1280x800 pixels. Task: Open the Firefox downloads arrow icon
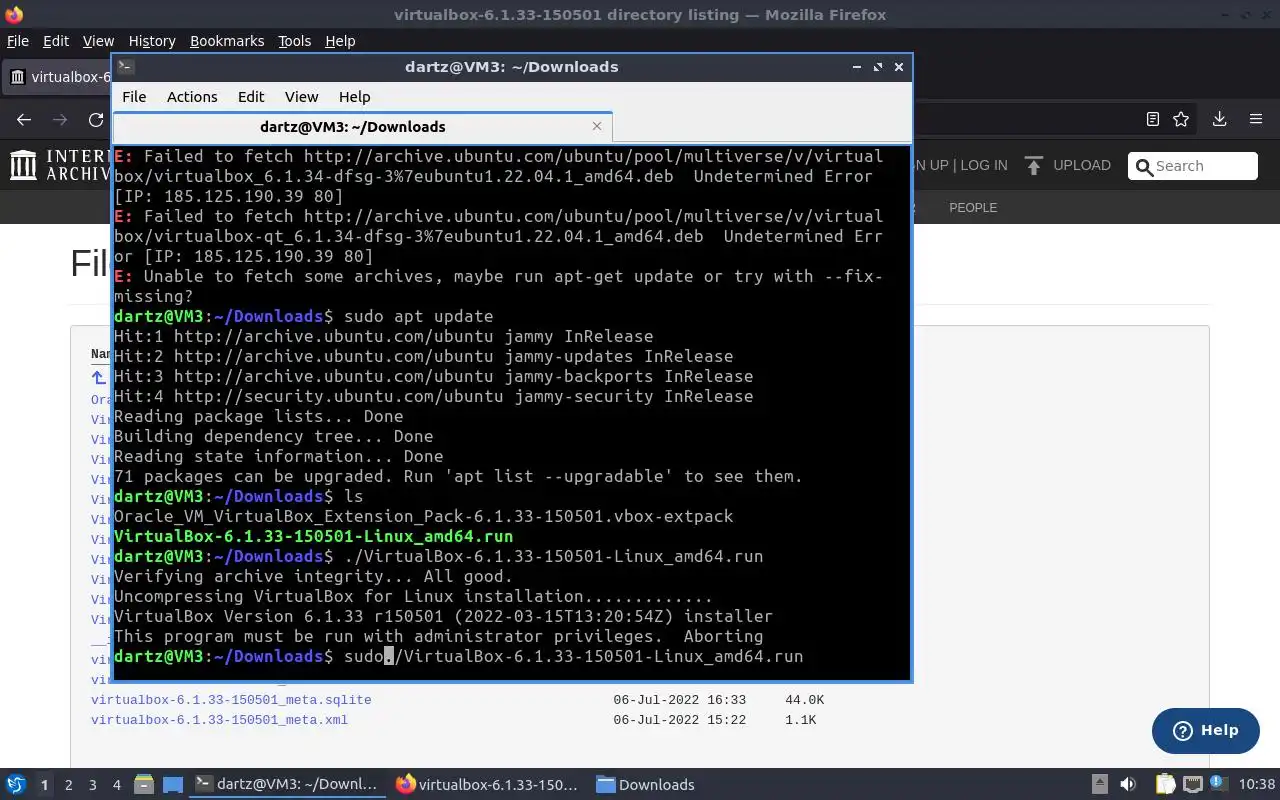(1219, 119)
